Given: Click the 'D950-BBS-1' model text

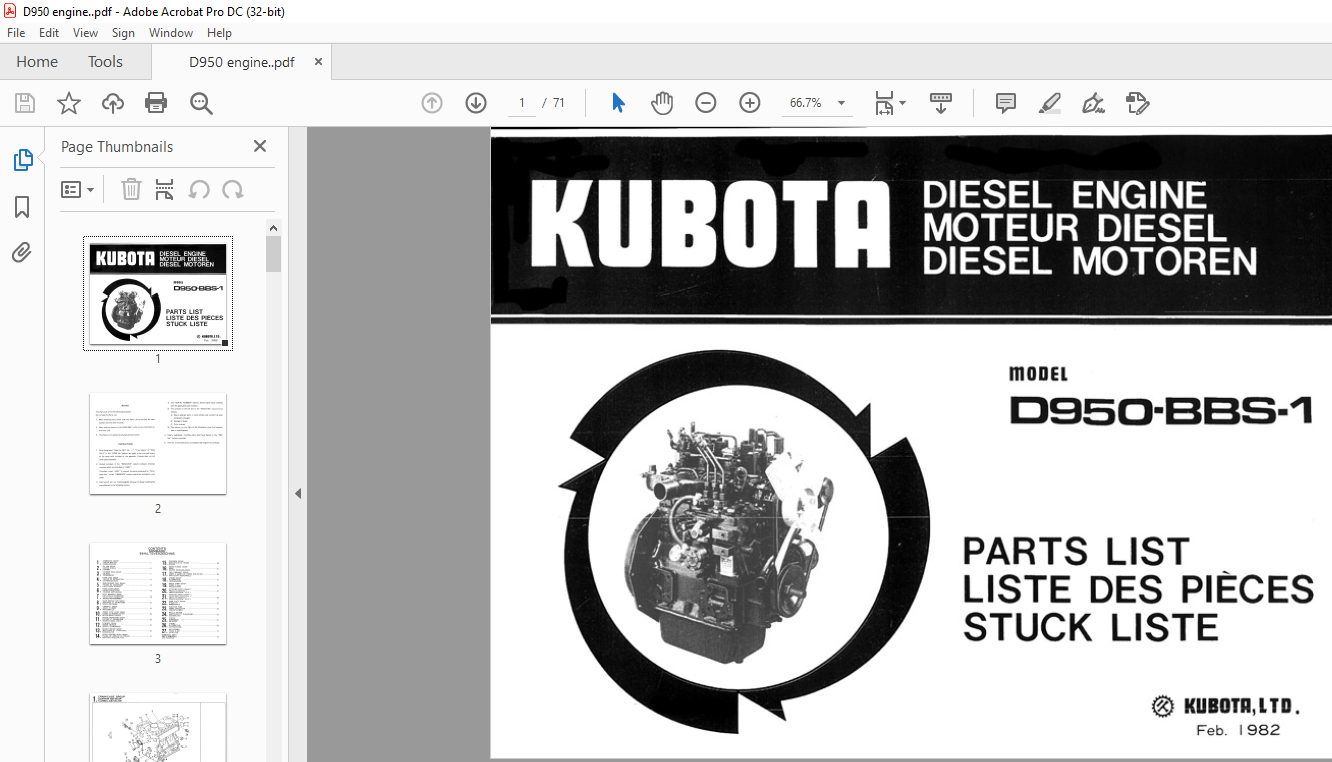Looking at the screenshot, I should click(1161, 411).
